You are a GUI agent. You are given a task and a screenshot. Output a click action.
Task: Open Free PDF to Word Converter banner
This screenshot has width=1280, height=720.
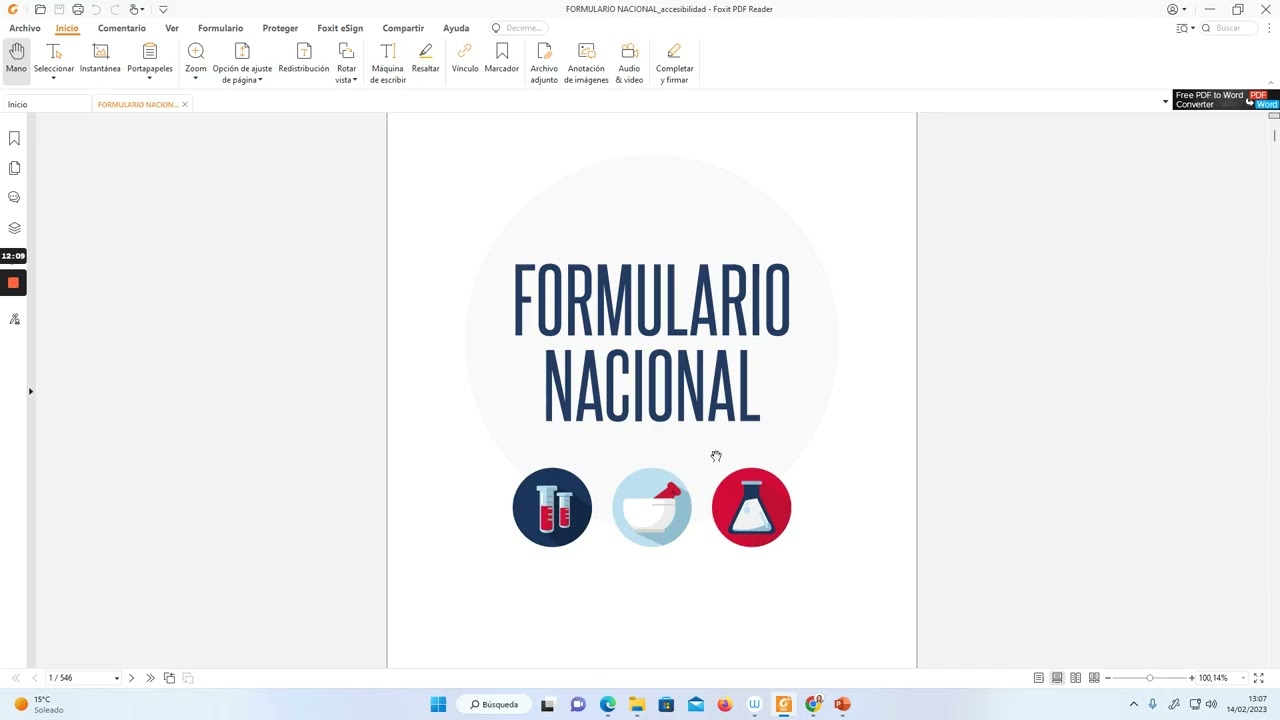[x=1226, y=99]
